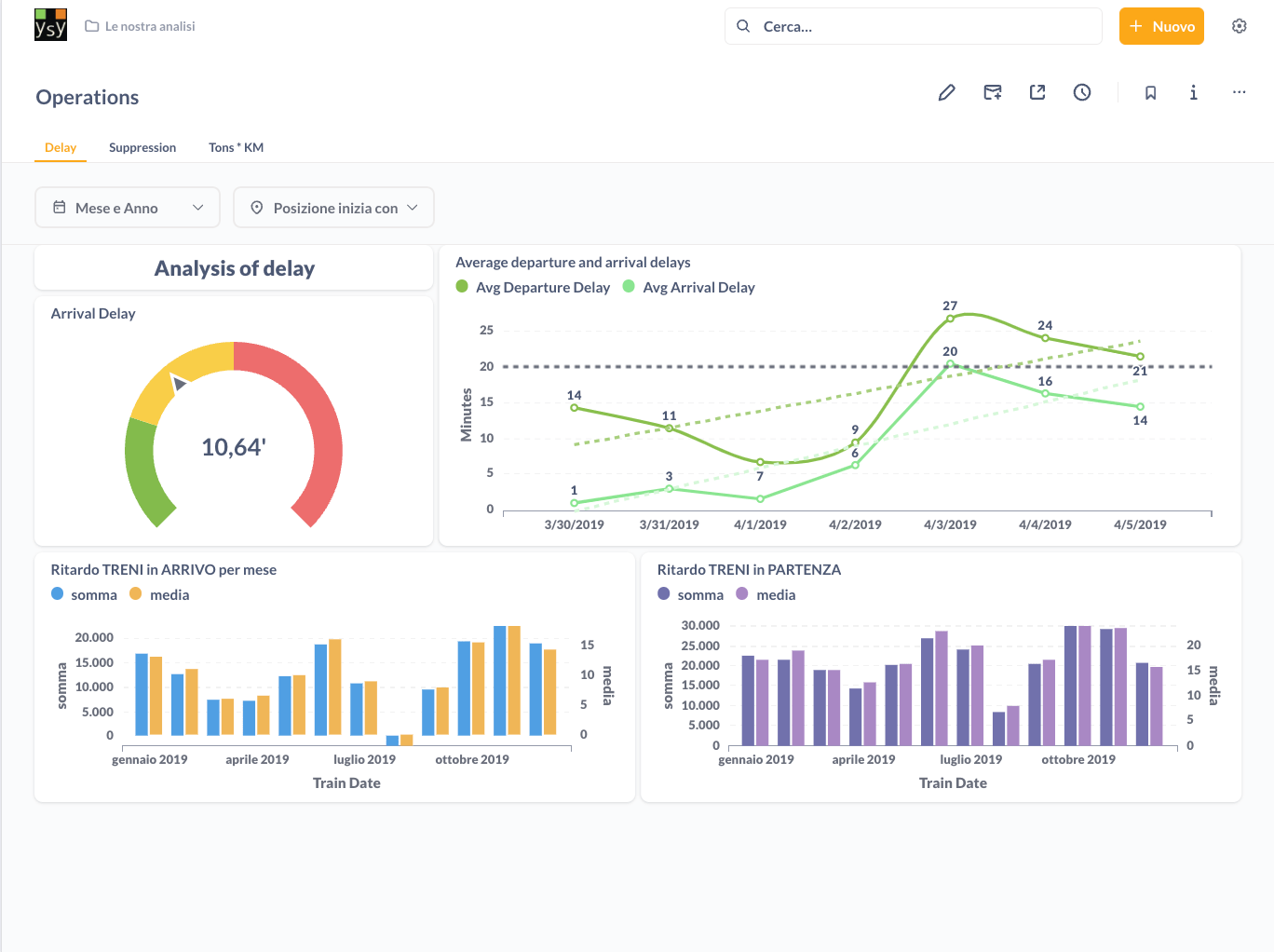Open the Tons * KM tab
This screenshot has height=952, width=1274.
point(236,147)
